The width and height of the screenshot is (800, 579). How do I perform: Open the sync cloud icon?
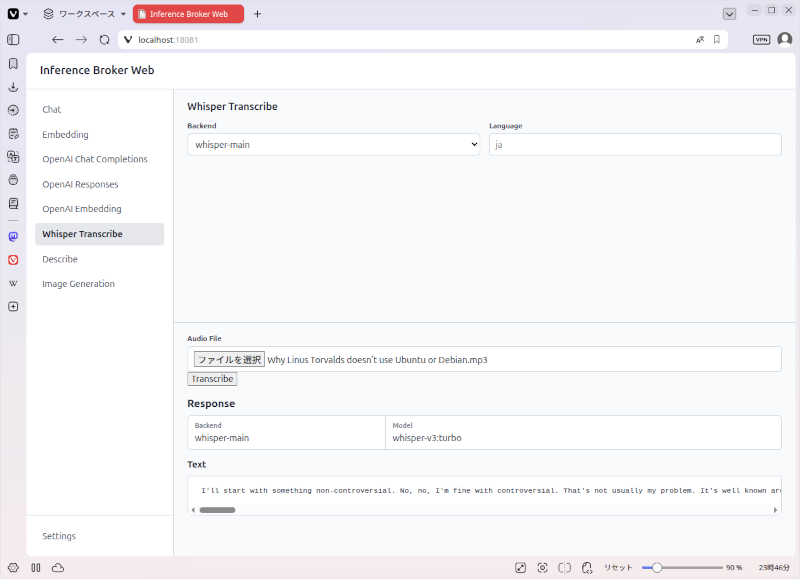click(58, 568)
